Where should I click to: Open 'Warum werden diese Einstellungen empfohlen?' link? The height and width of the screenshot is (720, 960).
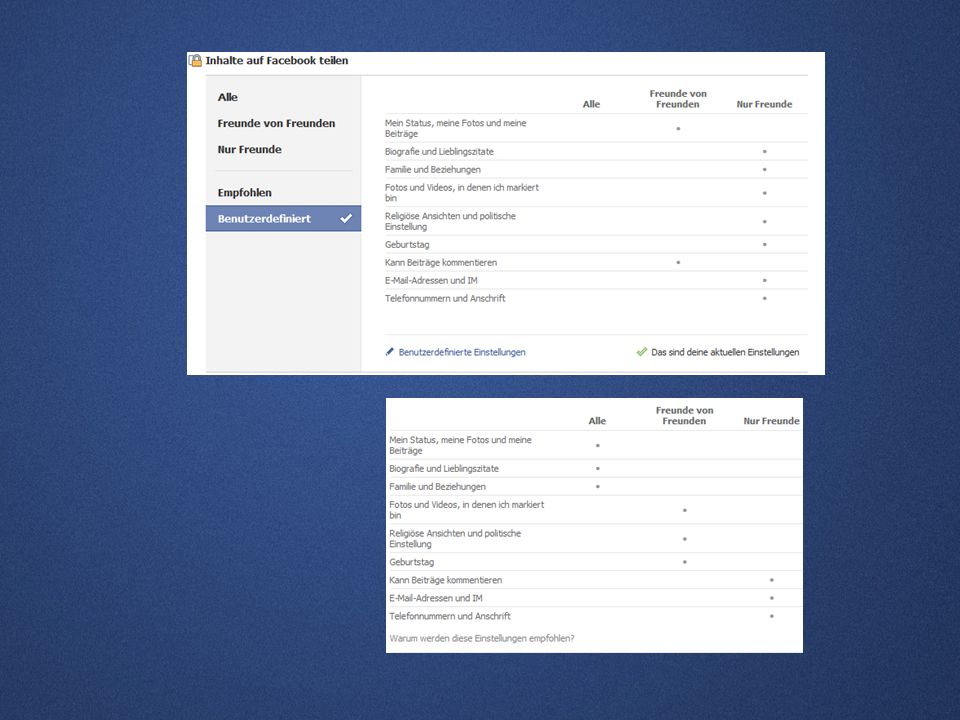point(482,638)
